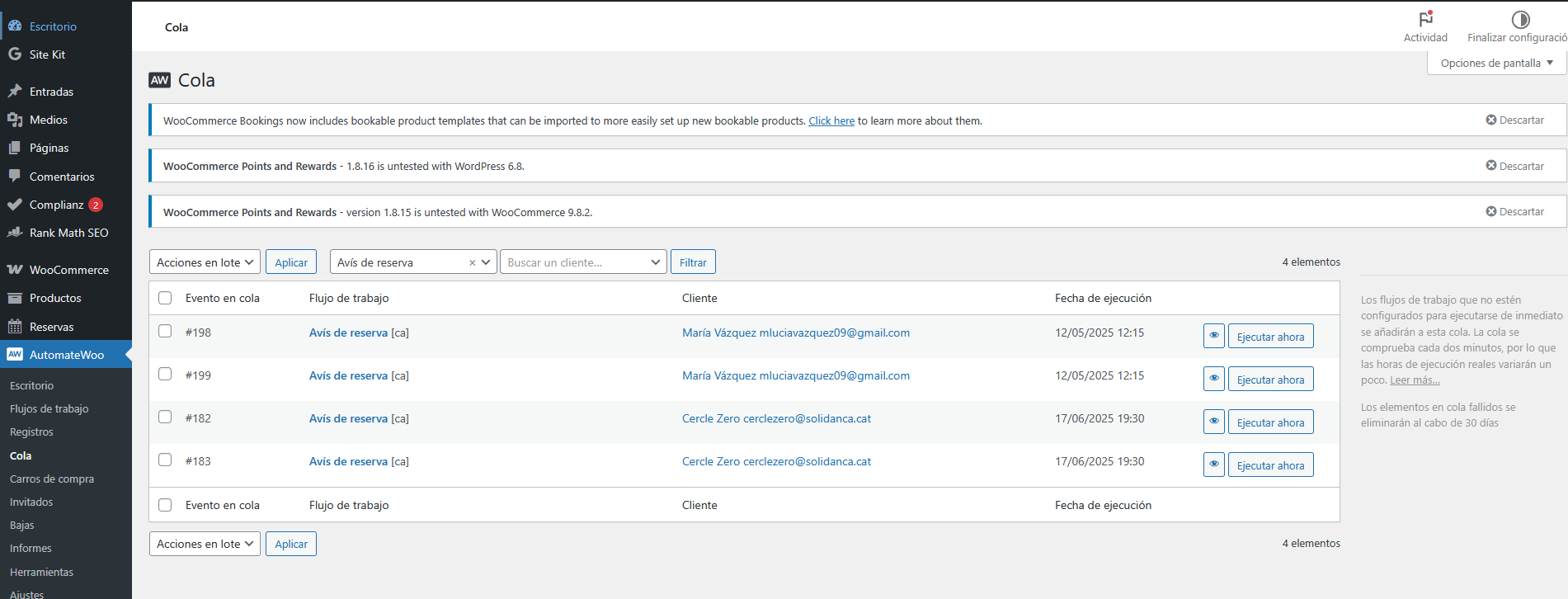Click the bottom Aplicar button
This screenshot has height=599, width=1568.
291,544
